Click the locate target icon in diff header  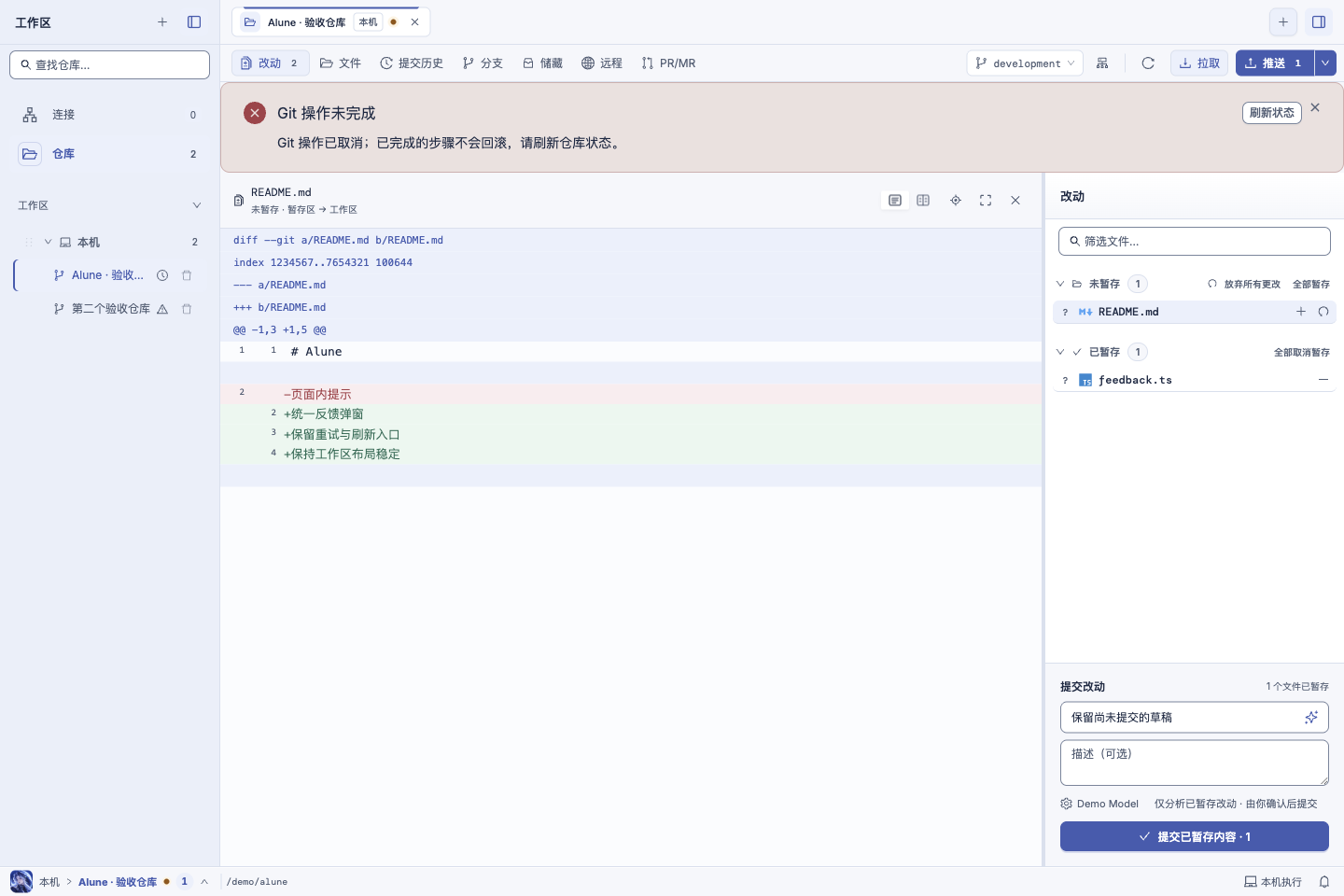956,201
